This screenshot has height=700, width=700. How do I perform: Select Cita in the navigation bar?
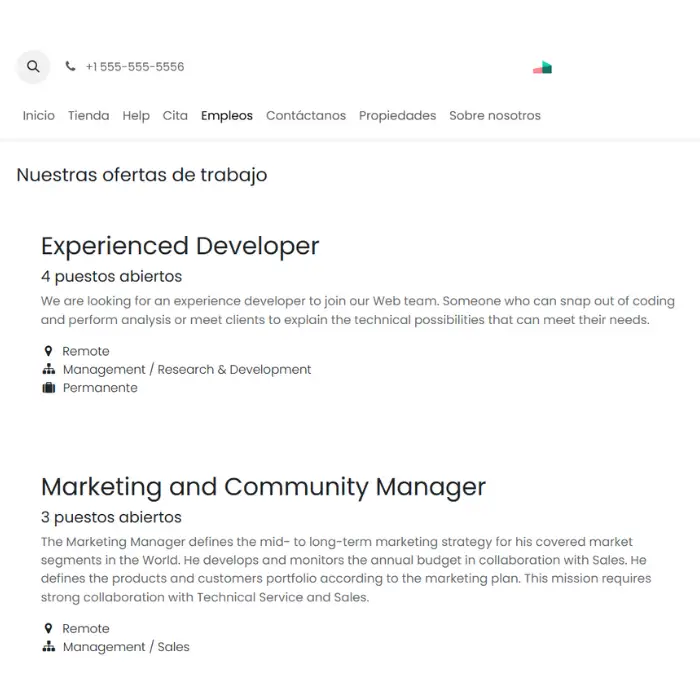tap(175, 116)
